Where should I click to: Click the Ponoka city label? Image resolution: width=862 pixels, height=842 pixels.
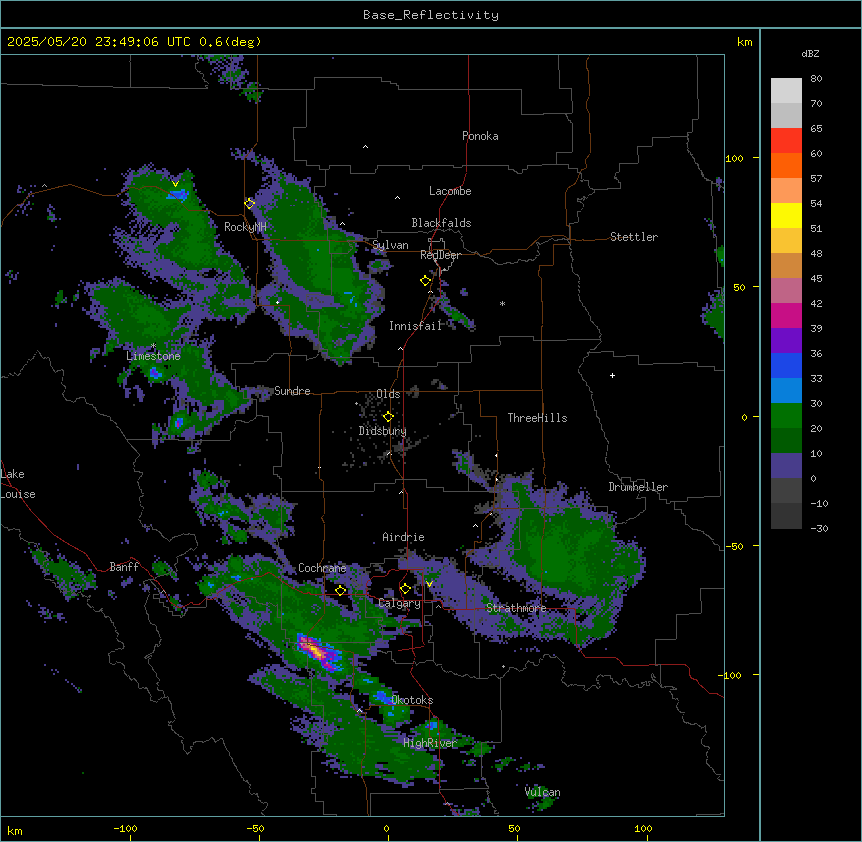480,136
